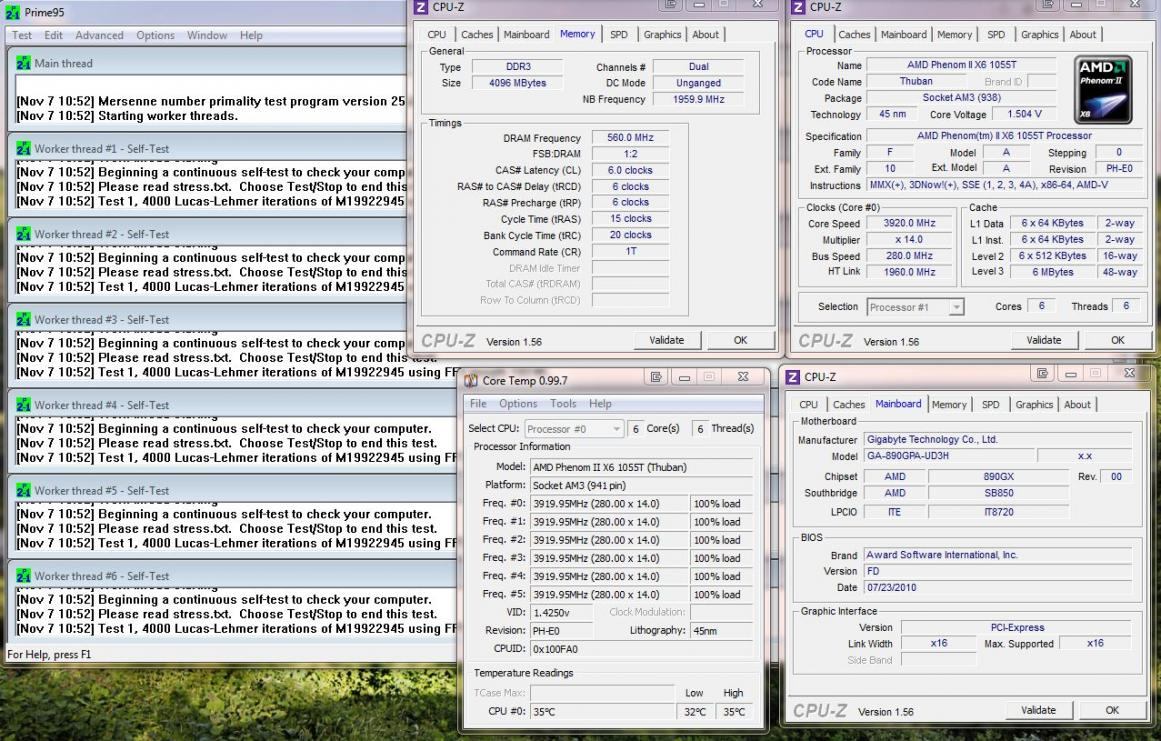Switch to Caches tab in CPU-Z CPU window
Screen dimensions: 1161x741
(x=854, y=34)
